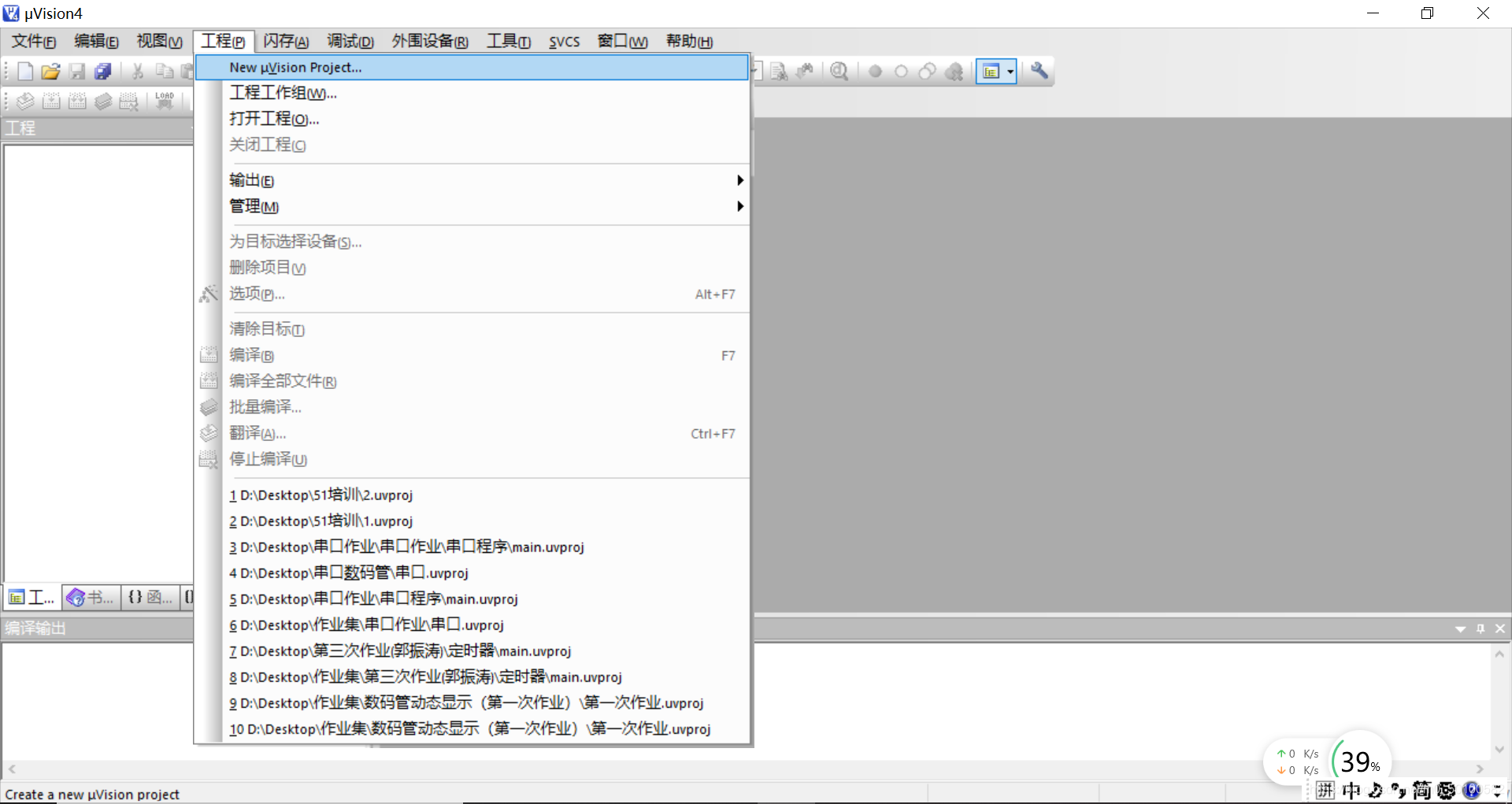This screenshot has height=804, width=1512.
Task: Click the translate file toolbar icon
Action: (x=25, y=101)
